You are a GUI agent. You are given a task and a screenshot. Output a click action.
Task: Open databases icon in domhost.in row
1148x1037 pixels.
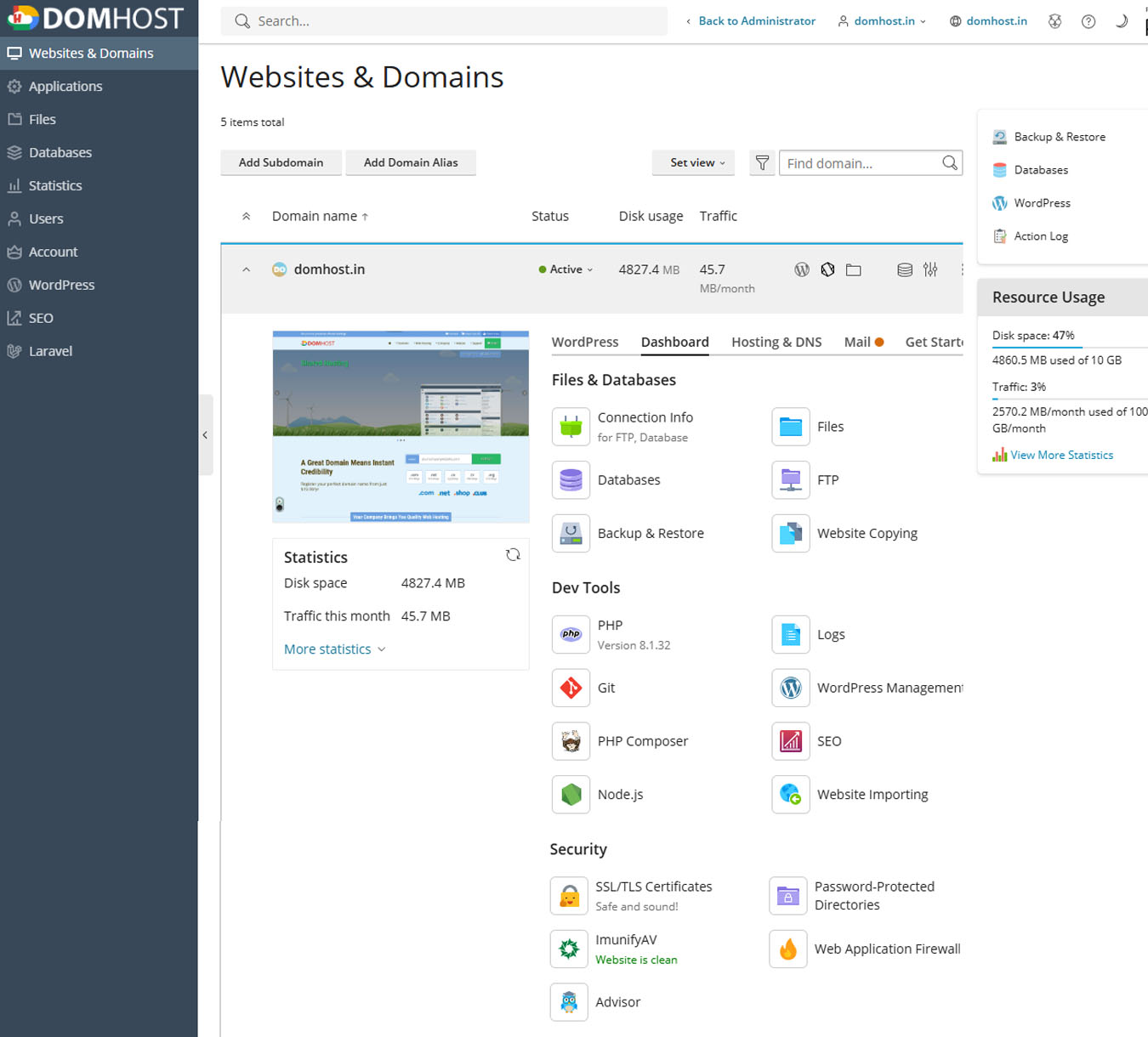[x=905, y=269]
